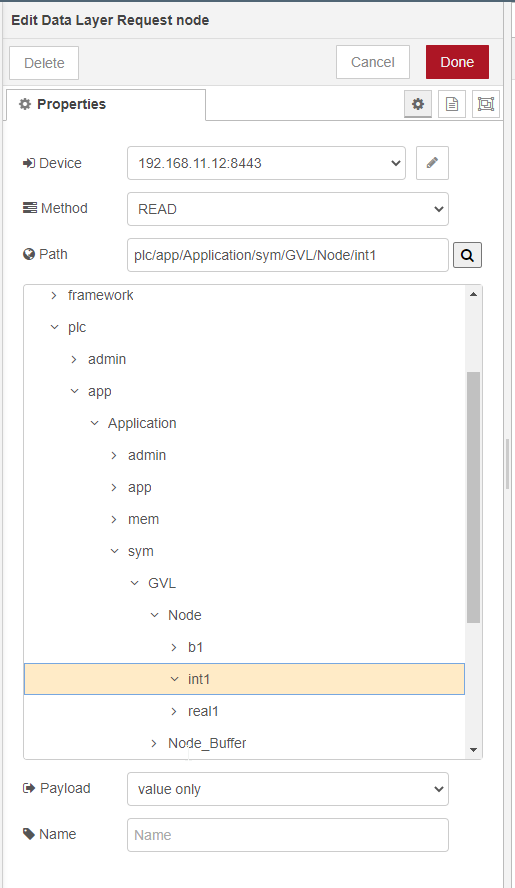Edit device config with pencil icon

[432, 163]
